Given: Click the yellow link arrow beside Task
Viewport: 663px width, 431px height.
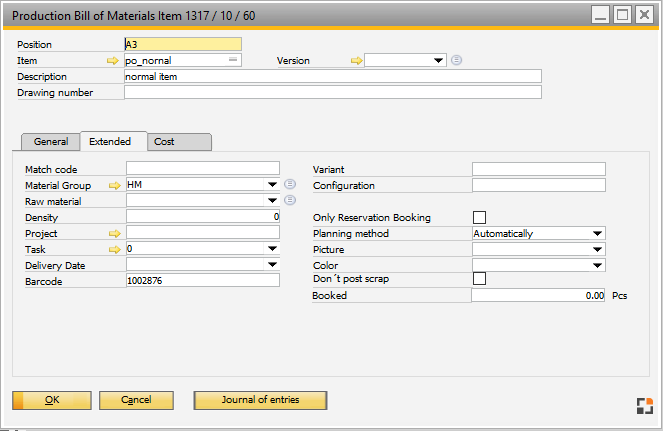Looking at the screenshot, I should (x=113, y=249).
